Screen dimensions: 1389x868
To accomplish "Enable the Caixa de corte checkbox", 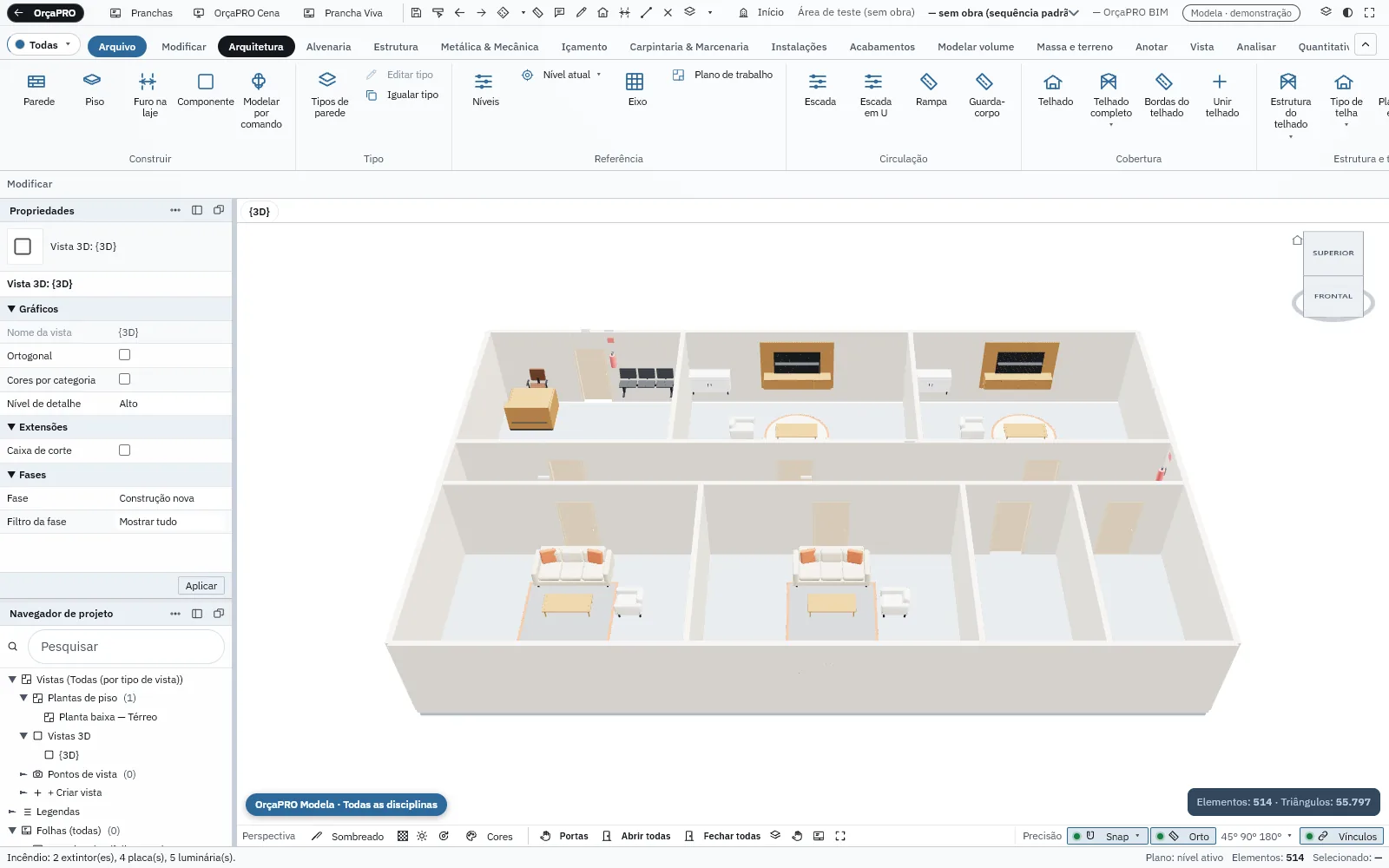I will 124,450.
